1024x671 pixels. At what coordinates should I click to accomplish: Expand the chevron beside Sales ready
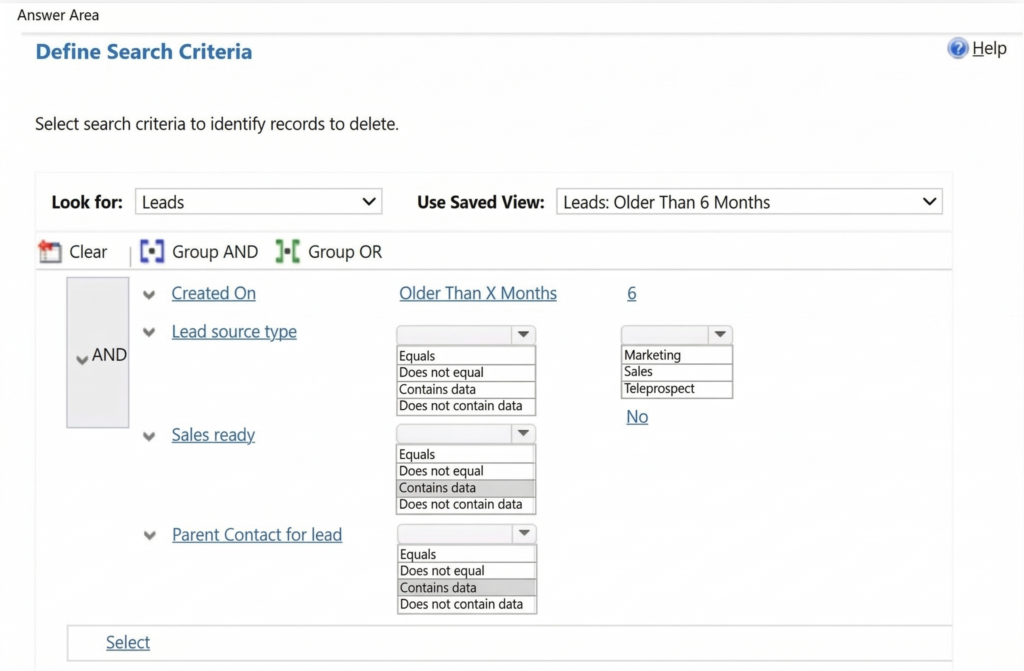(x=150, y=436)
